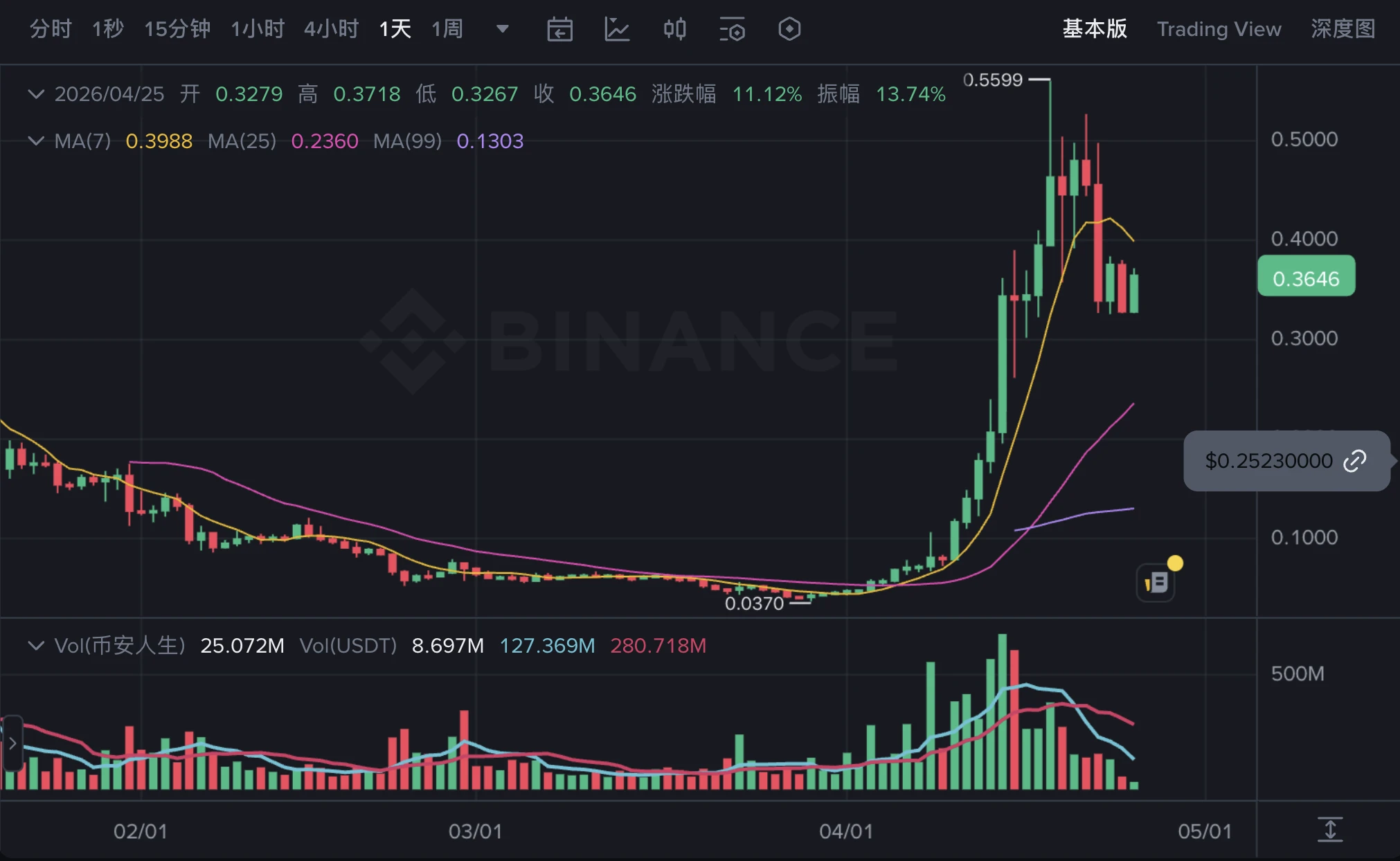Screen dimensions: 1400x861
Task: Click the candlestick display icon
Action: click(x=674, y=29)
